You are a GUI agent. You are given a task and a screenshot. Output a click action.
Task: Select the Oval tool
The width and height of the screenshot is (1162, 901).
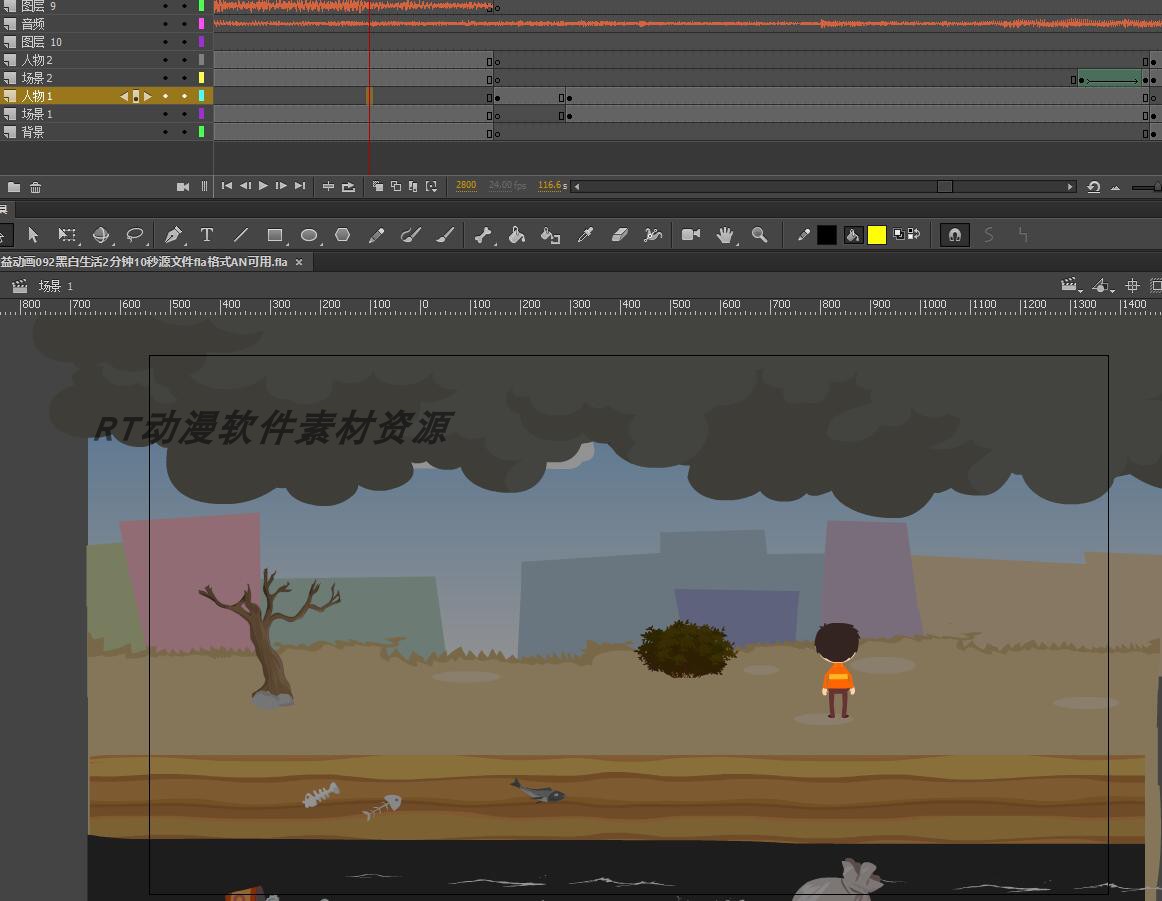(309, 235)
